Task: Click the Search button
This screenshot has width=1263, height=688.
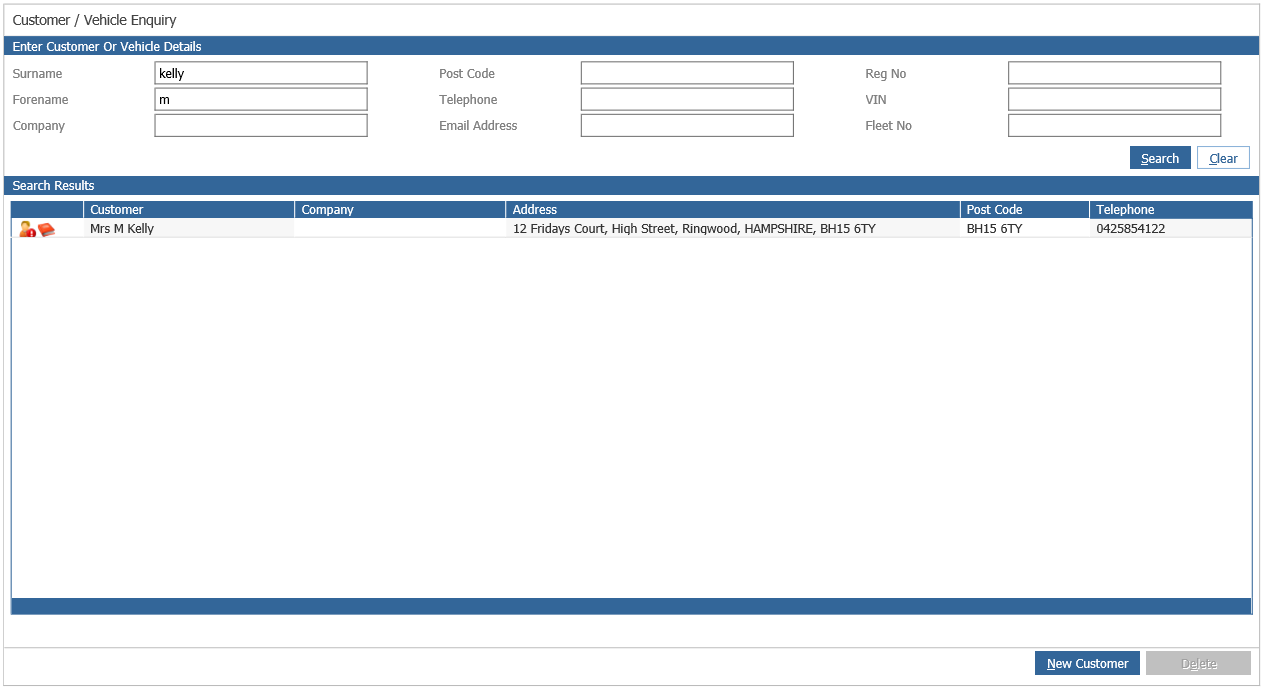Action: coord(1160,157)
